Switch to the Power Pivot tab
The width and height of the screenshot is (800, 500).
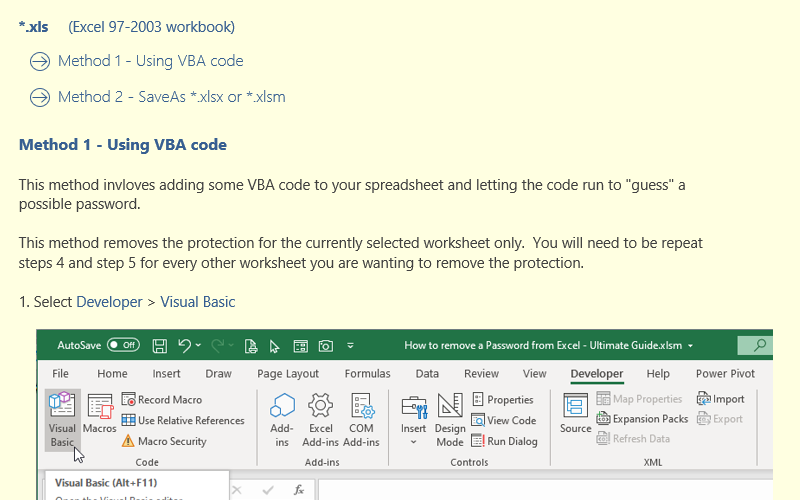click(x=725, y=373)
